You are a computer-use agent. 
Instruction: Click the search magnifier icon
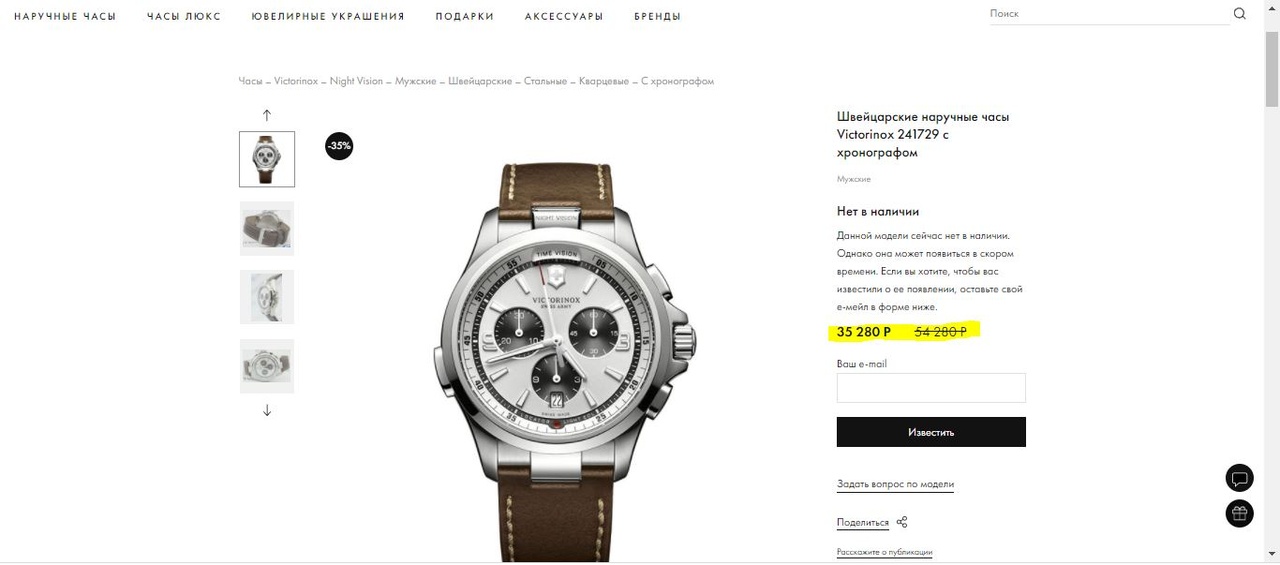click(1240, 14)
